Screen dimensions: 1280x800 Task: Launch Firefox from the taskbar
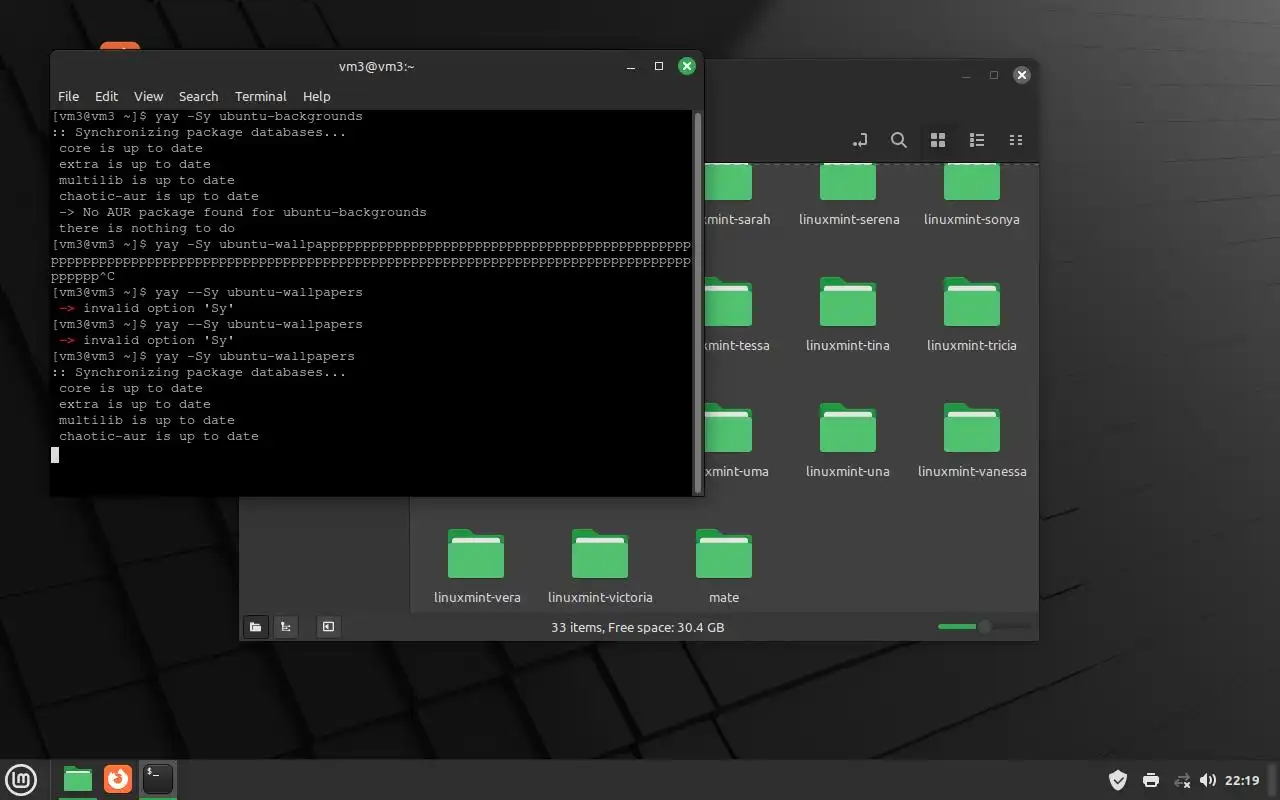(x=118, y=778)
